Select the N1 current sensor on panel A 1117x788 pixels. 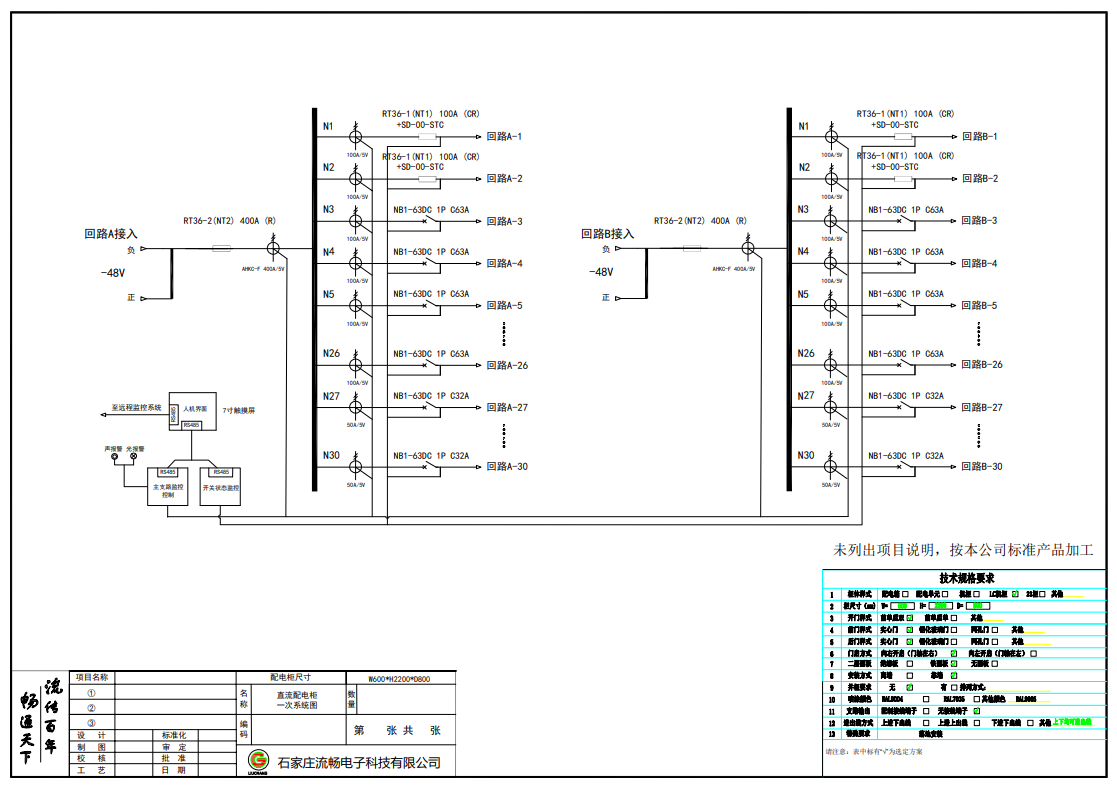[x=354, y=136]
